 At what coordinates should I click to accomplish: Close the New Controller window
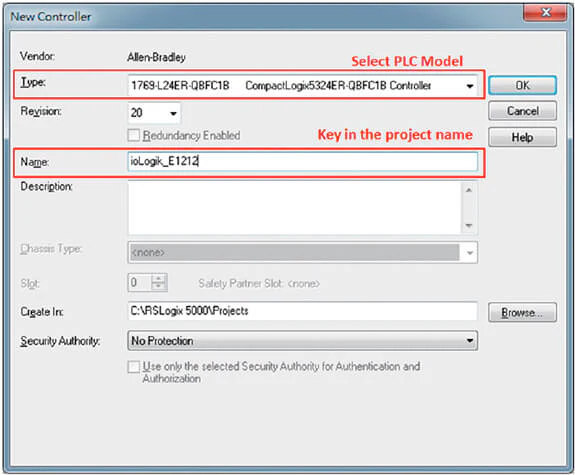pyautogui.click(x=545, y=13)
